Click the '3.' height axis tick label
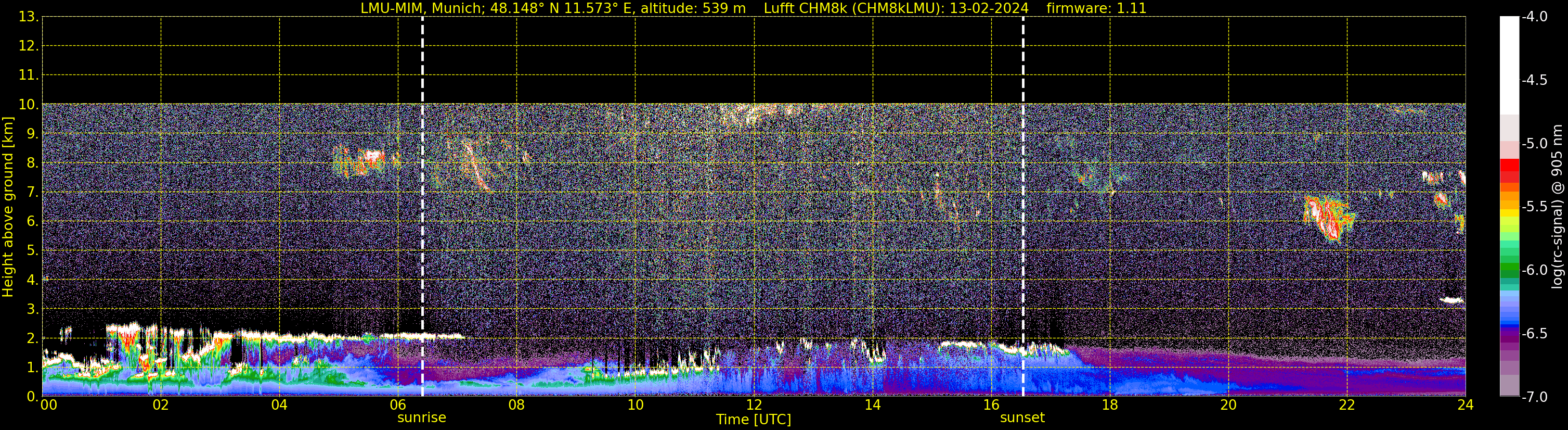The image size is (1568, 430). tap(32, 309)
